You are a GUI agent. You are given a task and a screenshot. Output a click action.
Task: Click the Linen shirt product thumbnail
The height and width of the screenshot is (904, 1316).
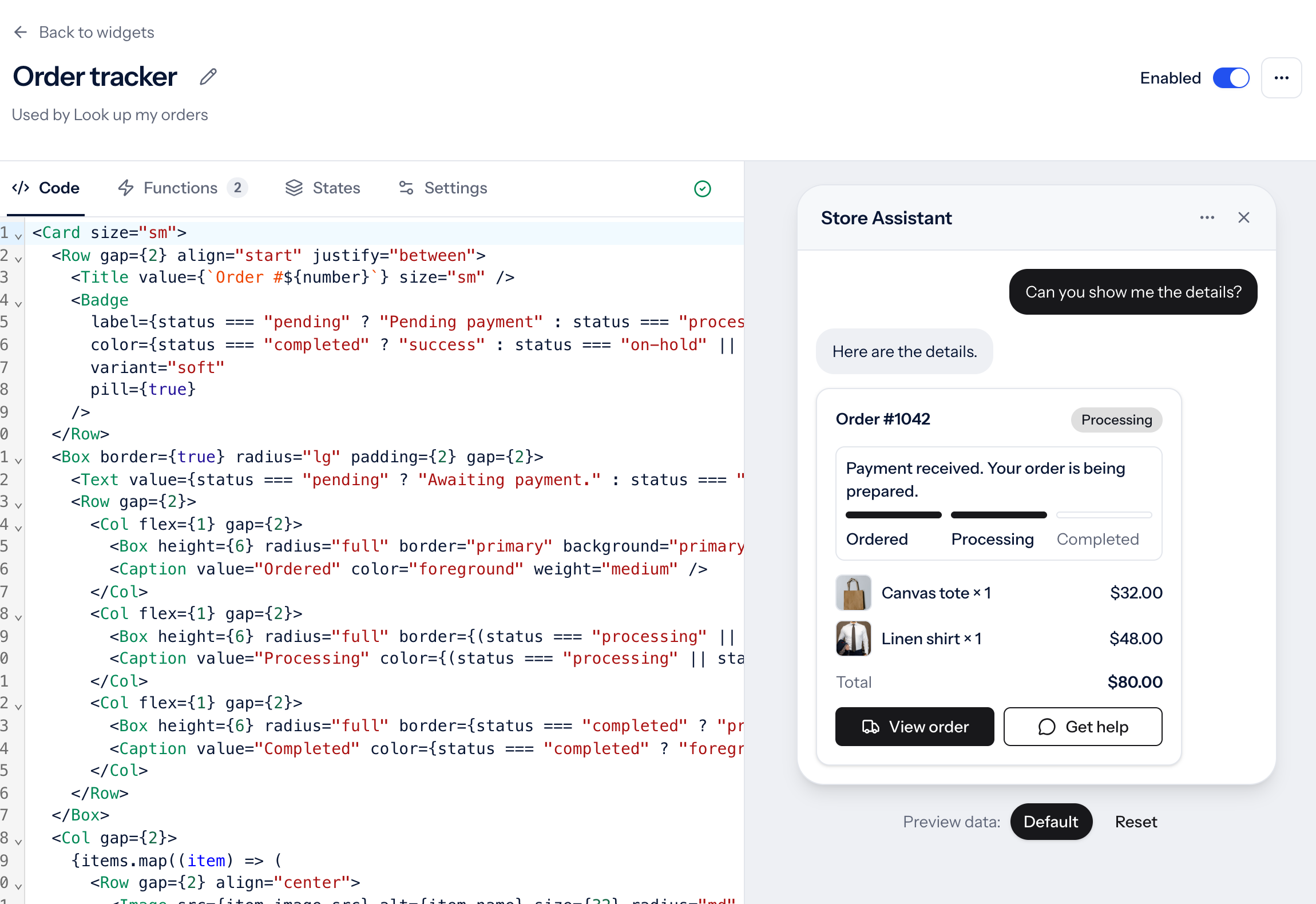click(x=853, y=639)
